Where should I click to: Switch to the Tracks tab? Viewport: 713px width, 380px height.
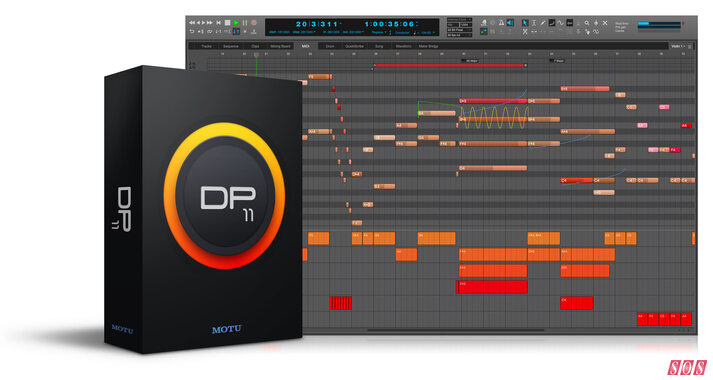[x=206, y=46]
